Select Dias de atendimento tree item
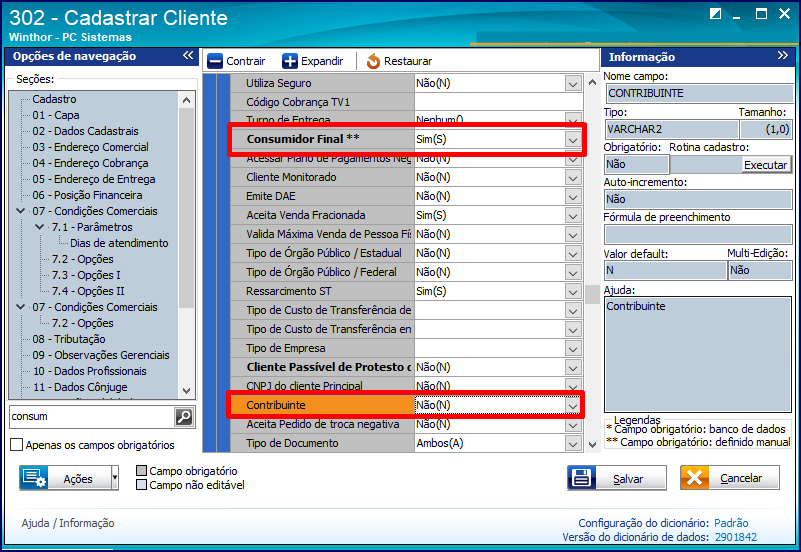 (119, 243)
